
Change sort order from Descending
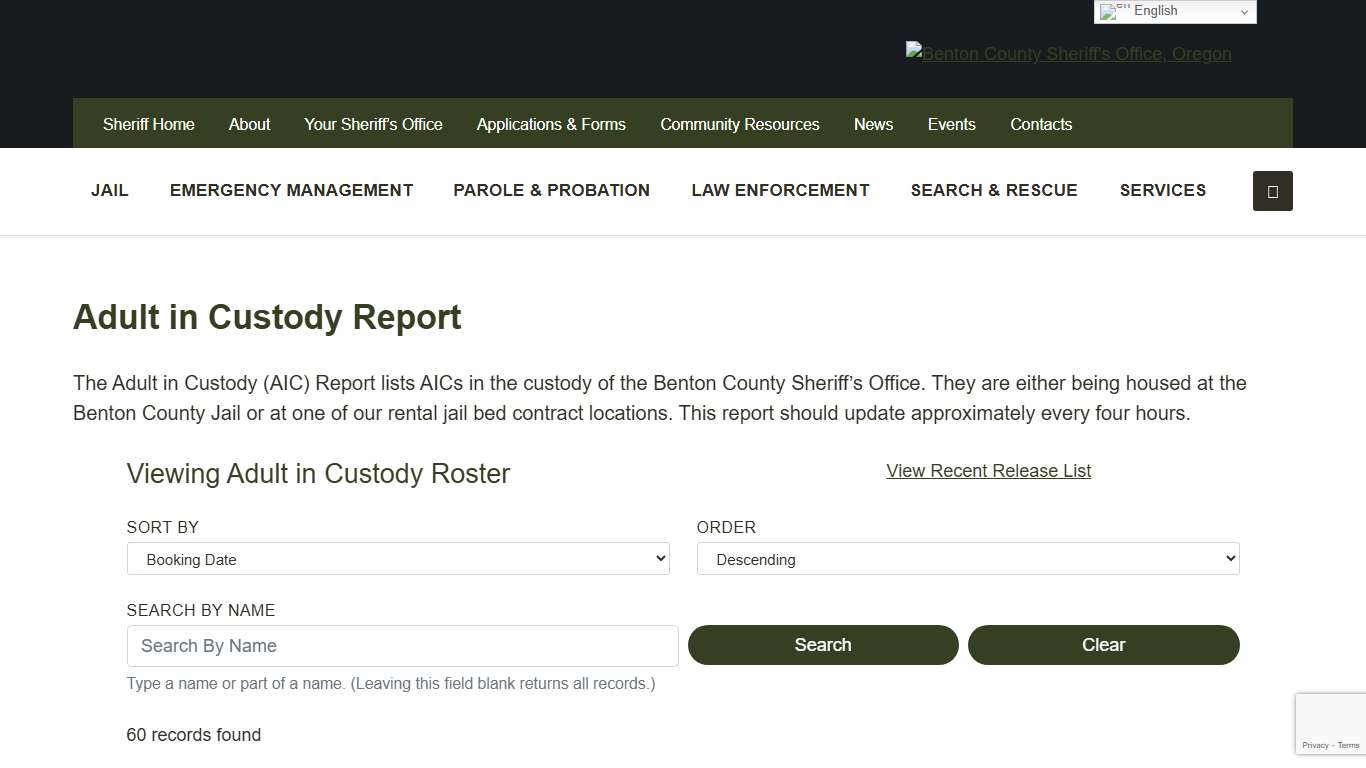coord(967,558)
